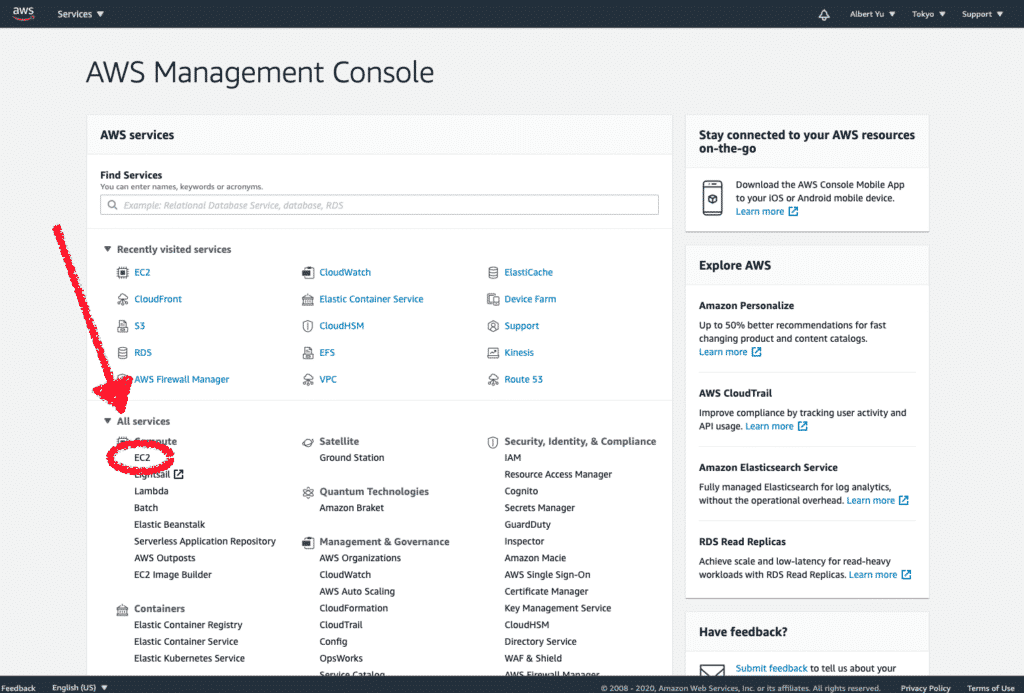Open the Privacy Policy footer link
1024x693 pixels.
coord(925,688)
